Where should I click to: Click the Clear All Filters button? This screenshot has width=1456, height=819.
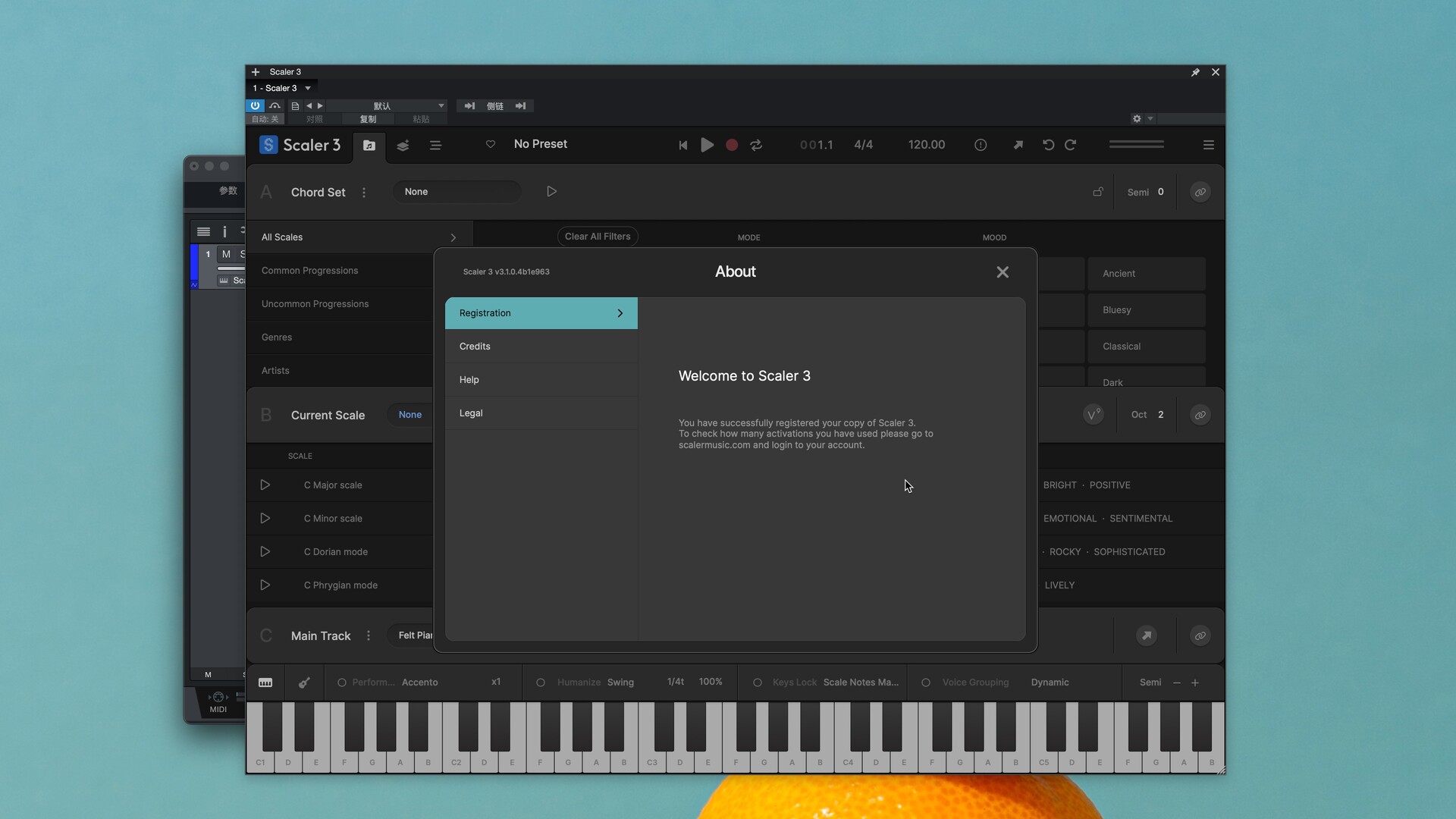tap(598, 237)
